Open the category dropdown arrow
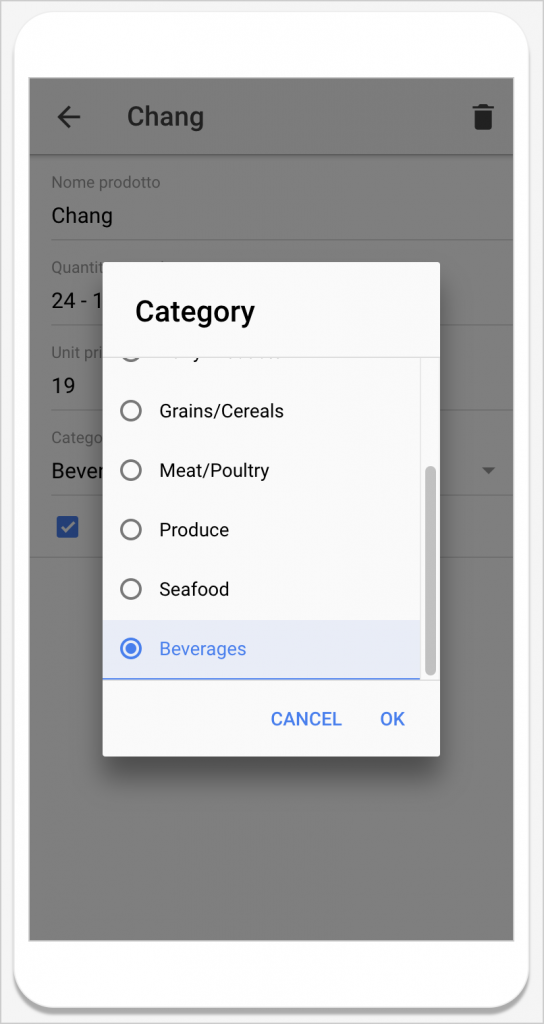544x1024 pixels. coord(488,470)
